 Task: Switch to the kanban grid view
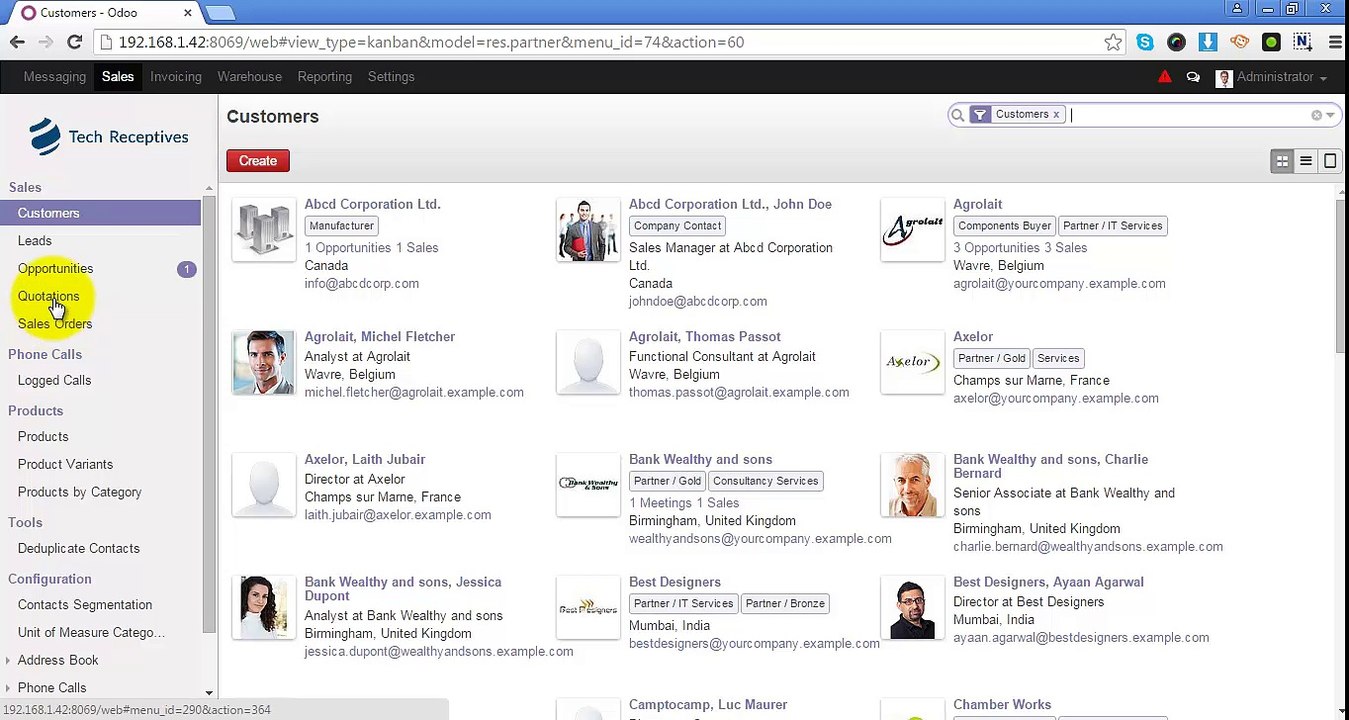1282,161
